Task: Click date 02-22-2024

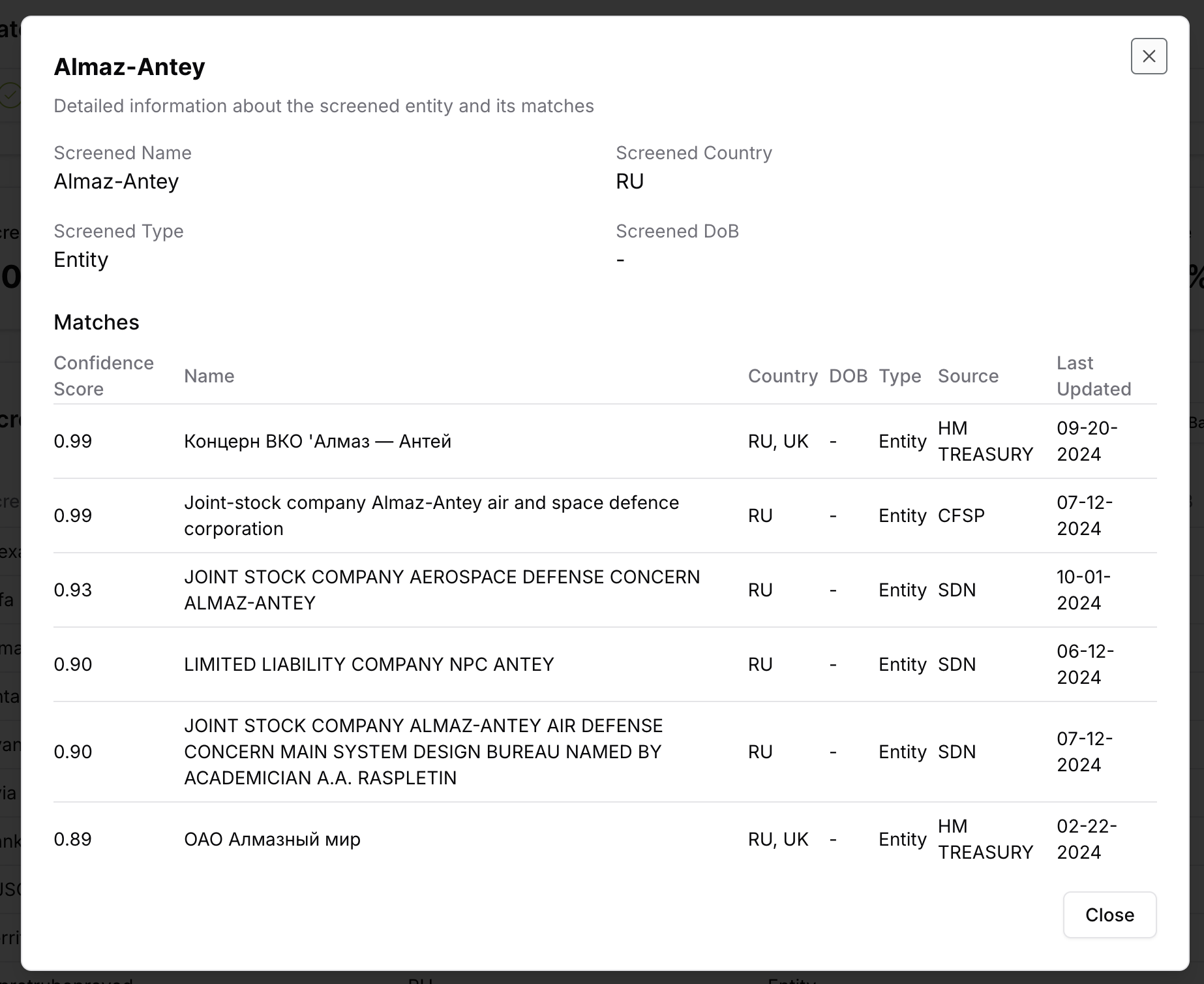Action: click(x=1087, y=839)
